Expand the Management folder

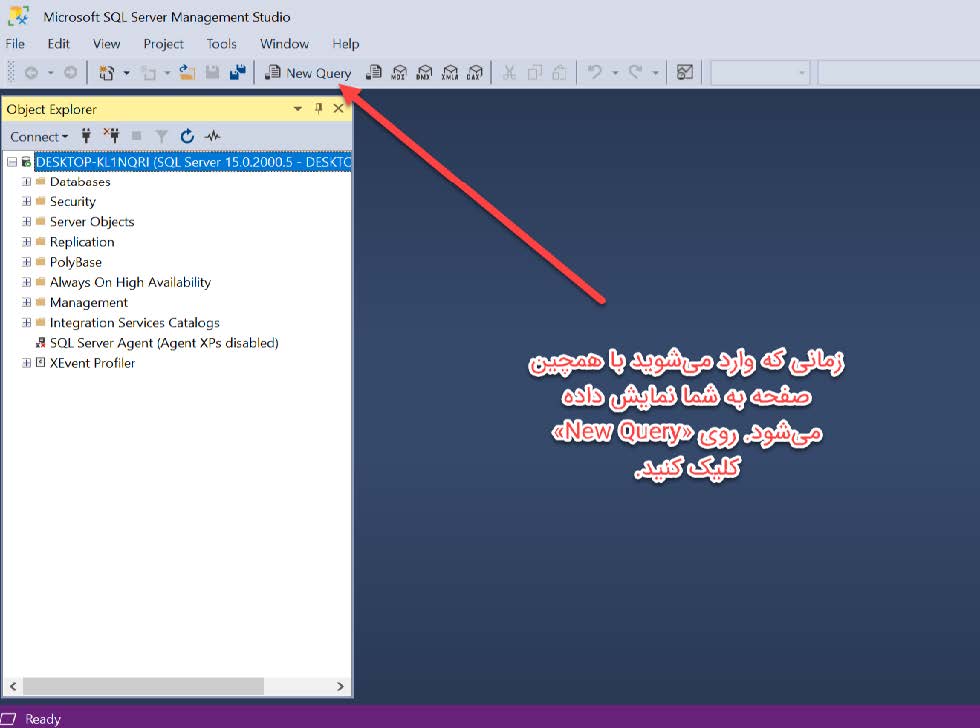[x=26, y=302]
